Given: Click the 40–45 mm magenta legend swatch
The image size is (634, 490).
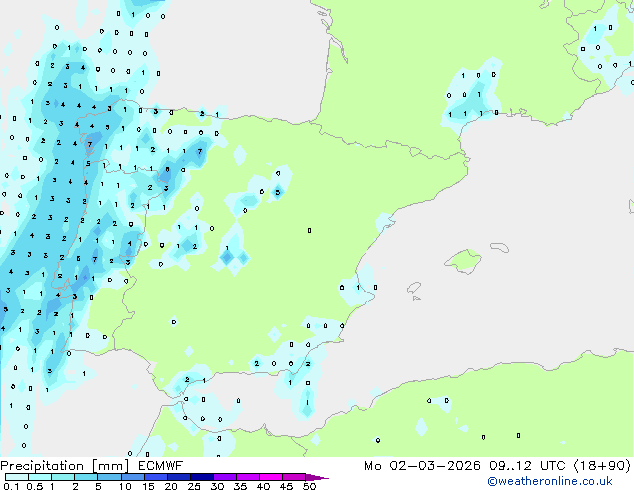Looking at the screenshot, I should tap(271, 477).
